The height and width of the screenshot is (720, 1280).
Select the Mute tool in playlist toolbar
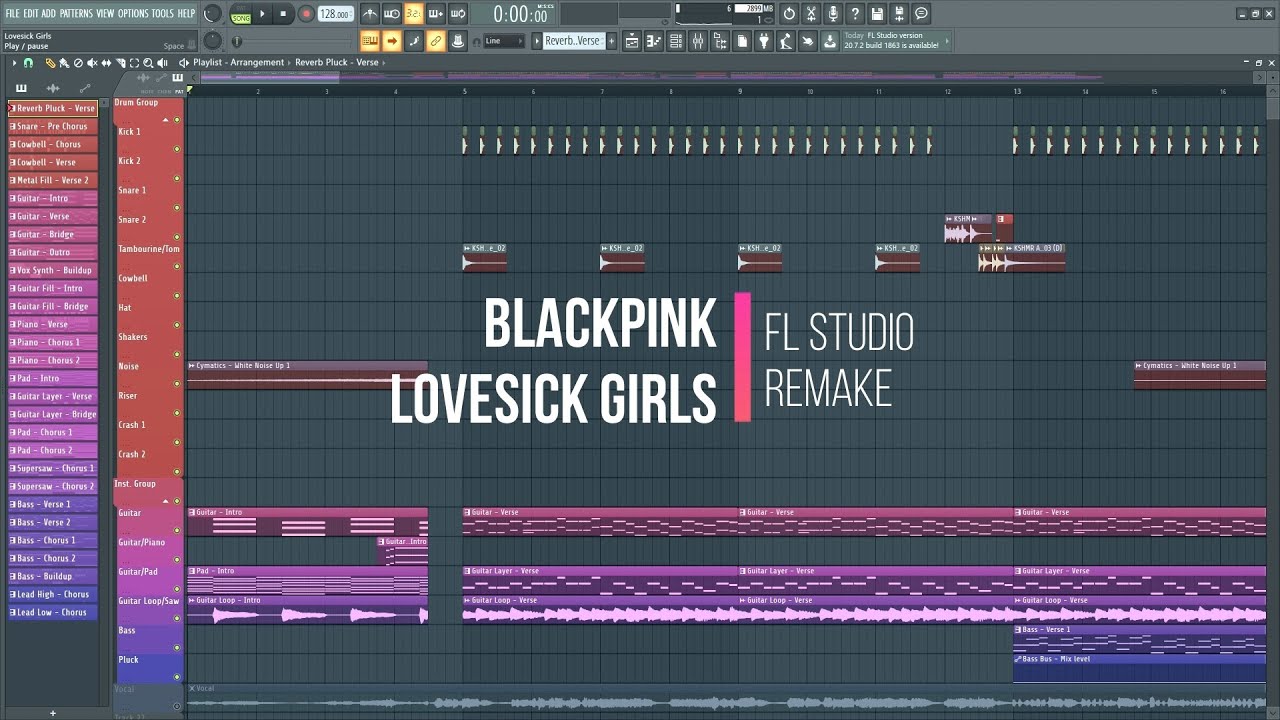[92, 63]
